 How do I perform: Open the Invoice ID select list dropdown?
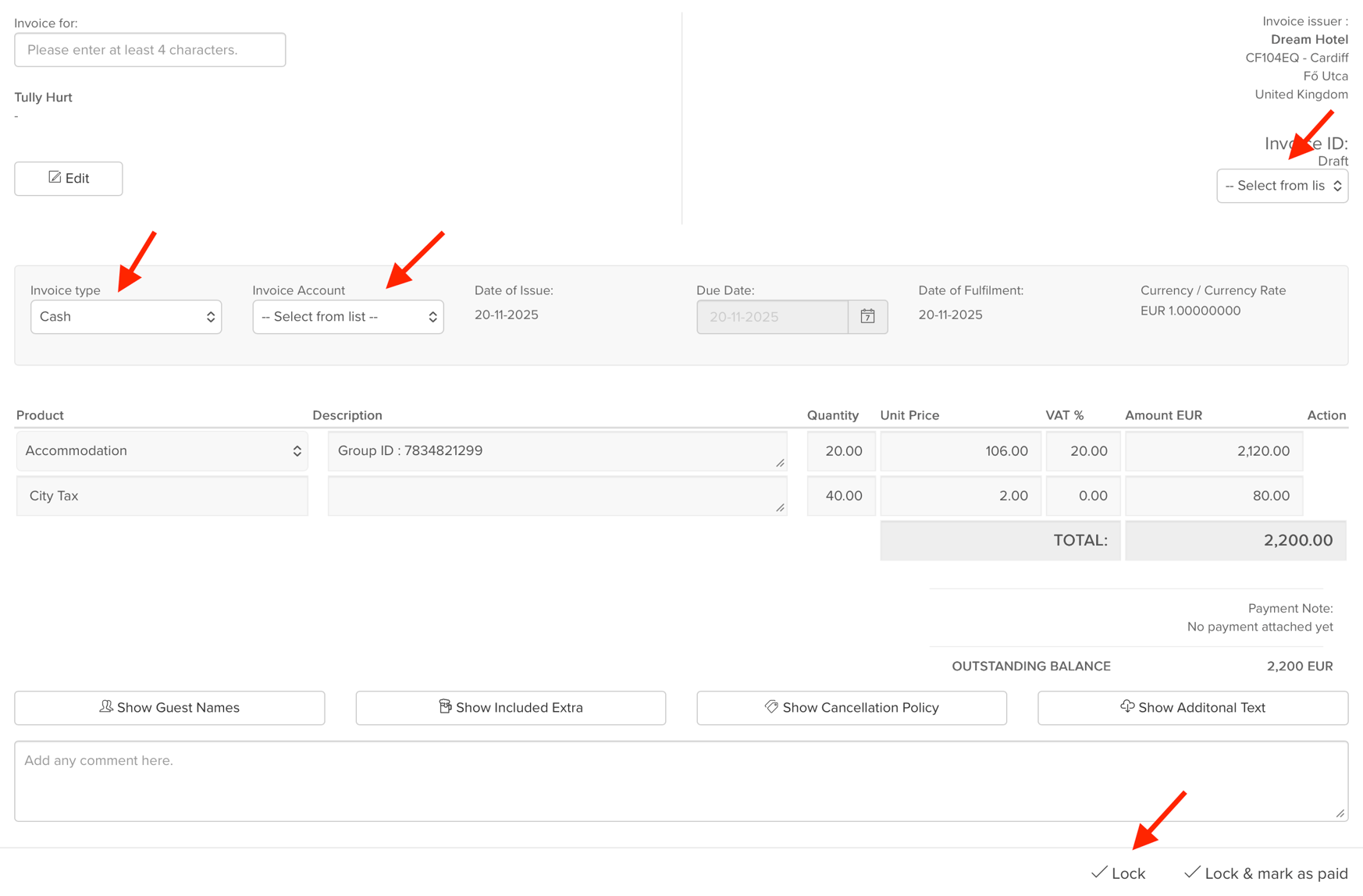click(x=1282, y=186)
